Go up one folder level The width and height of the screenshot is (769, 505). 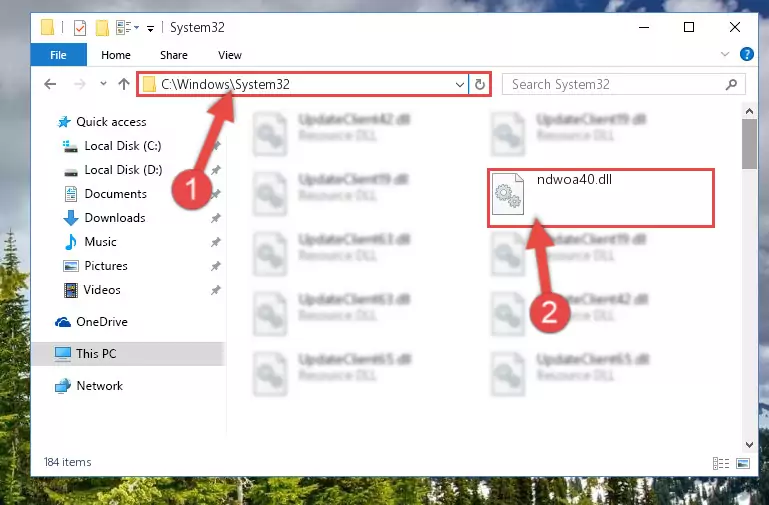124,84
